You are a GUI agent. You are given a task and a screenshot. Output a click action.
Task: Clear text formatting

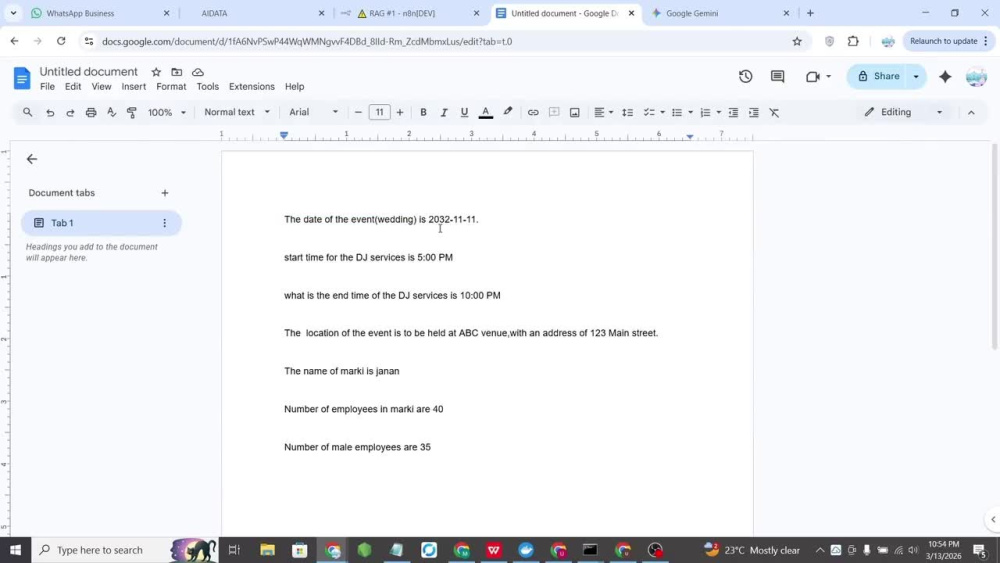click(x=774, y=112)
